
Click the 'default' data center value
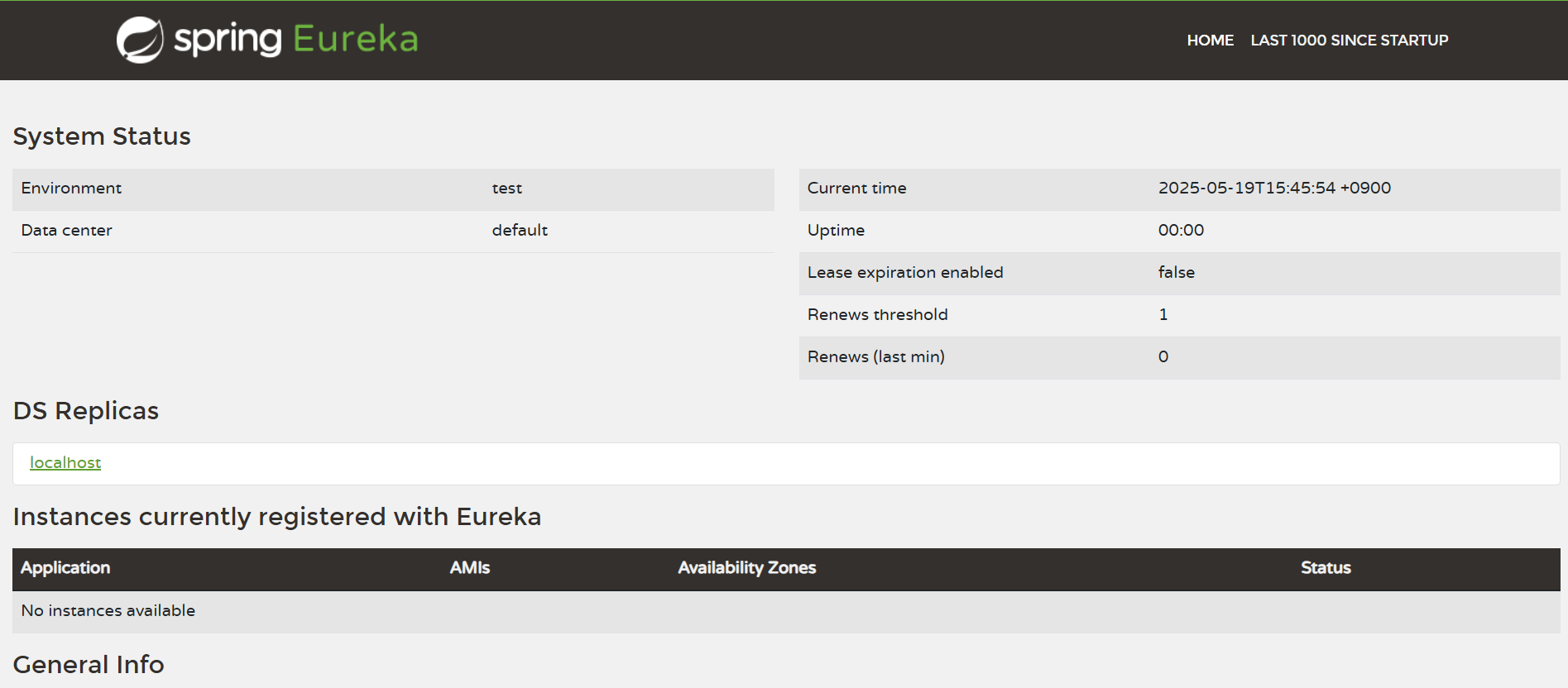click(x=520, y=230)
